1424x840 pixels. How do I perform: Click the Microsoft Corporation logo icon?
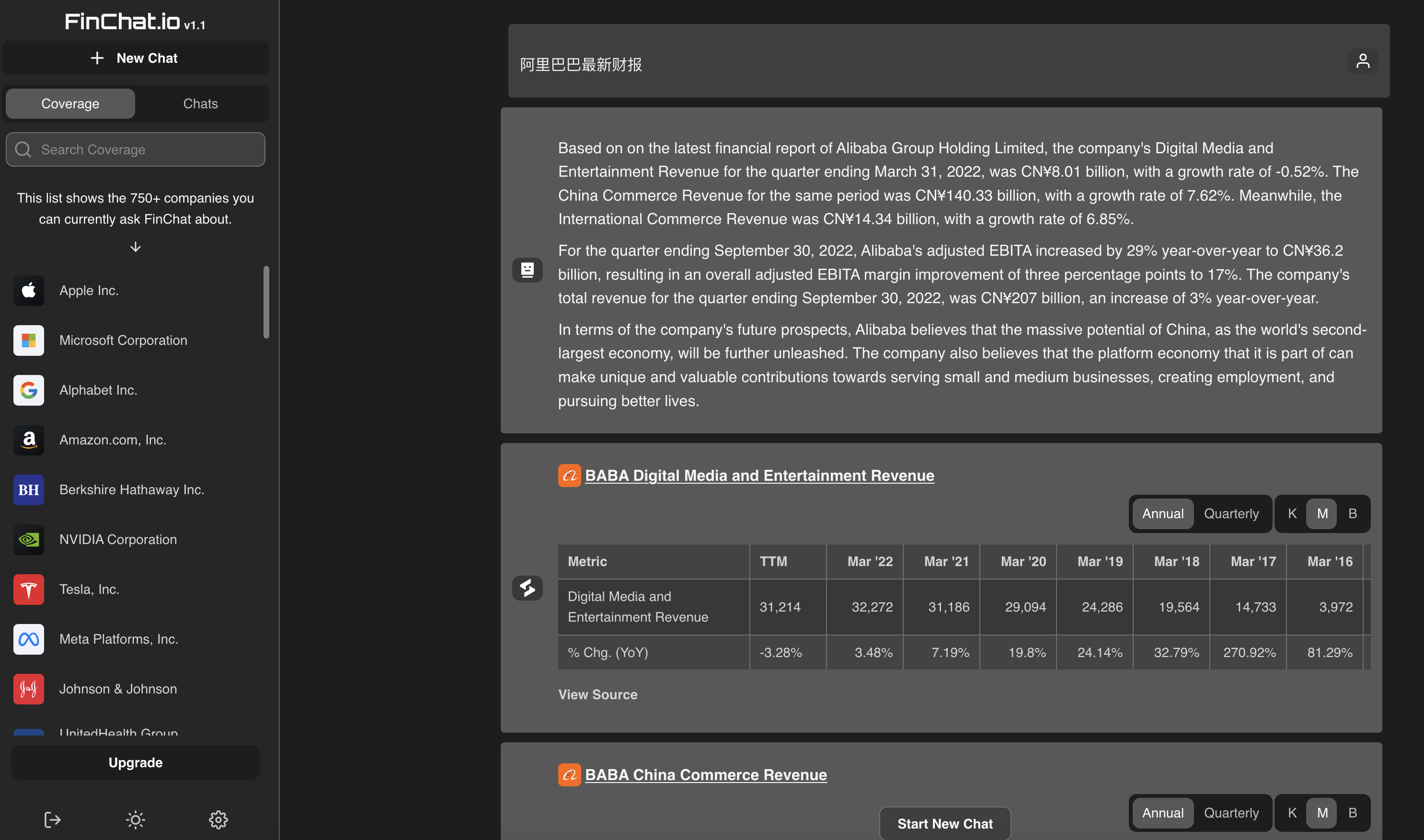point(29,340)
